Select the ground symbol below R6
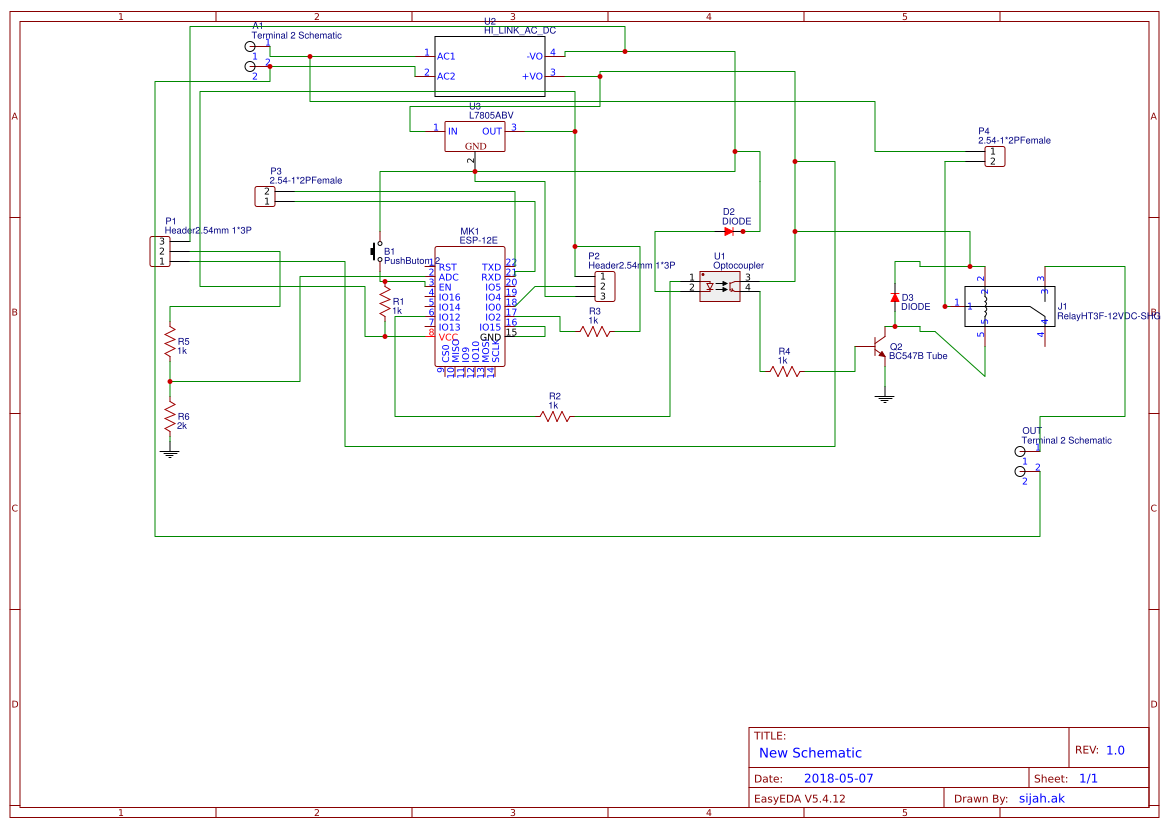Screen dimensions: 1173x828 (168, 452)
